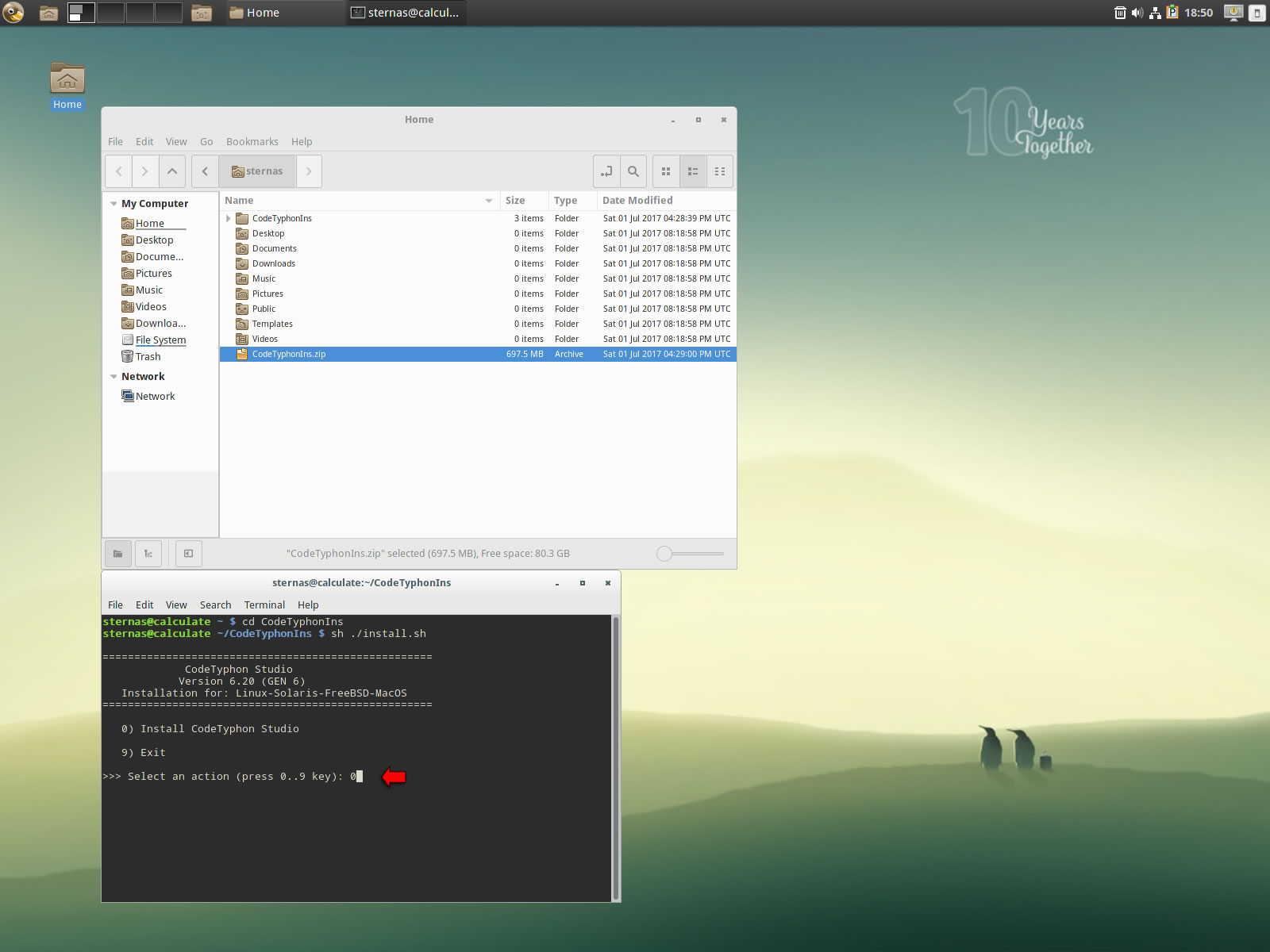Switch to the sternas@calcul... taskbar window

406,13
